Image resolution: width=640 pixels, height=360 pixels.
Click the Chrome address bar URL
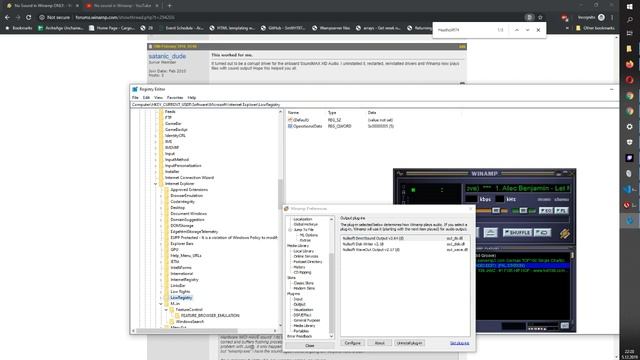click(x=125, y=18)
